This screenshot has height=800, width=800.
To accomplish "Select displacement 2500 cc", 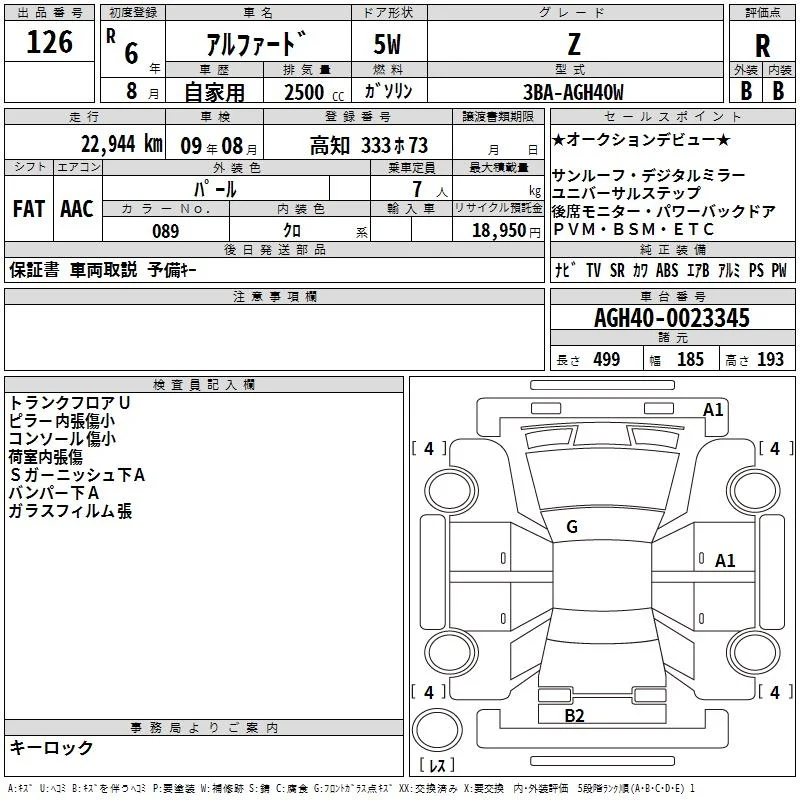I will (x=314, y=92).
